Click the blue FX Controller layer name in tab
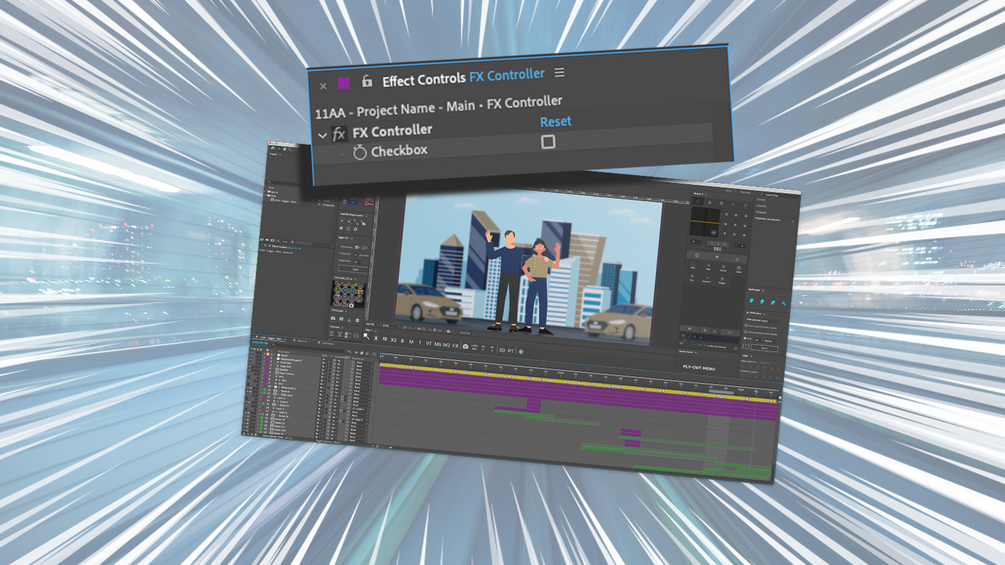Viewport: 1005px width, 565px height. coord(507,76)
